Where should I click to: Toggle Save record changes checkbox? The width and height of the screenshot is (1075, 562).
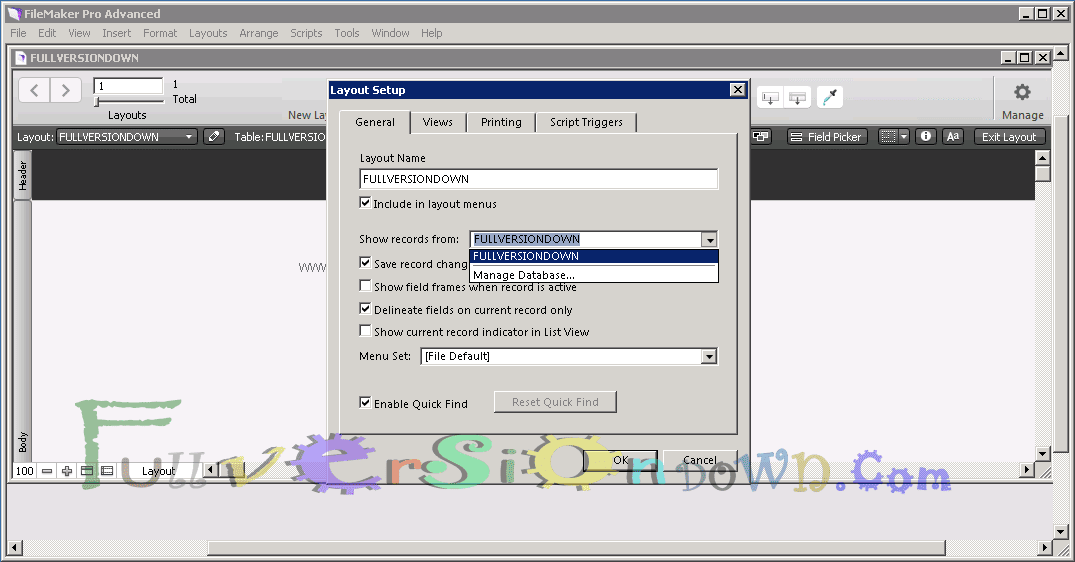(365, 262)
